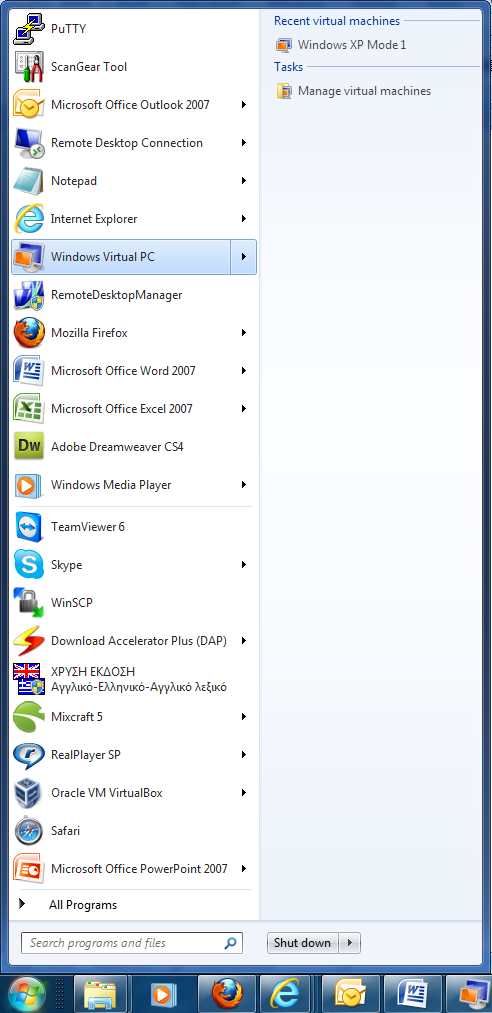Expand the Notepad jump list arrow

tap(244, 181)
